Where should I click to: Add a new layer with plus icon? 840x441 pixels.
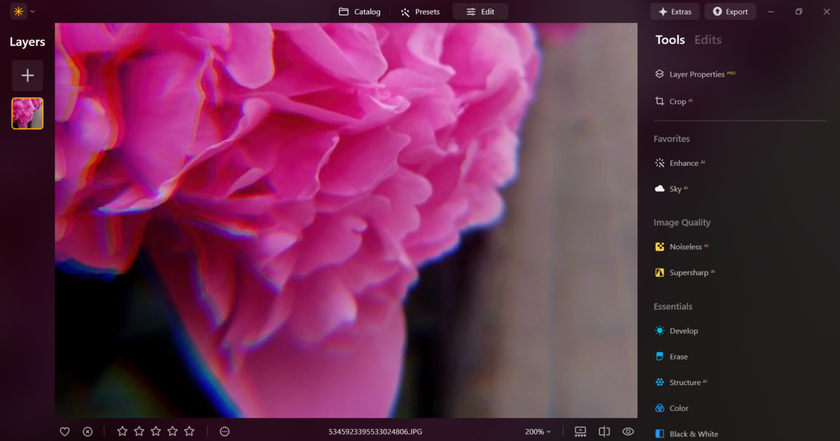27,76
